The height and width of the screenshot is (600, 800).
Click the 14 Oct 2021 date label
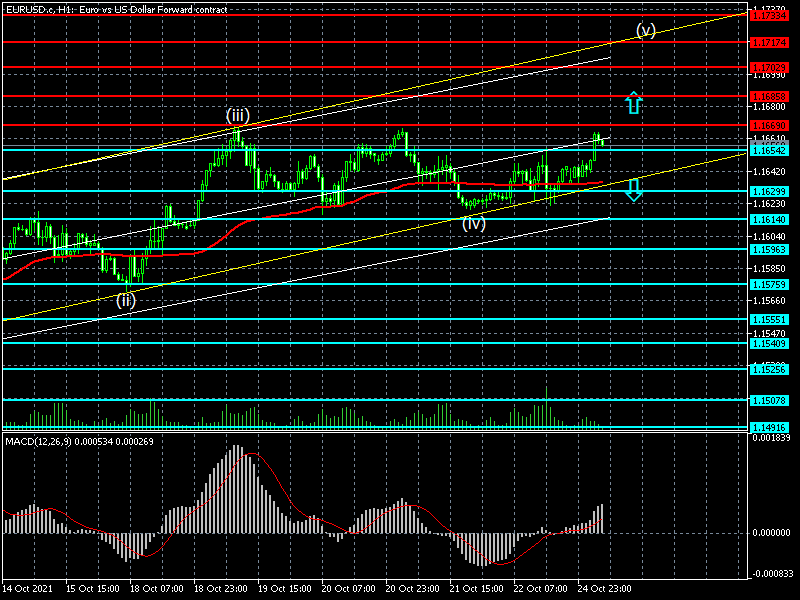coord(29,589)
